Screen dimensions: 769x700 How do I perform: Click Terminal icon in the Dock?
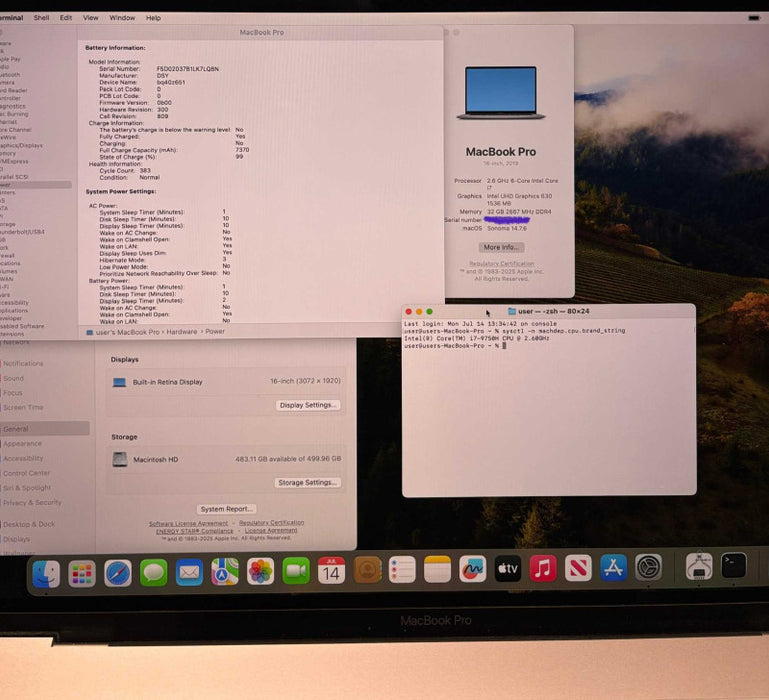[734, 566]
